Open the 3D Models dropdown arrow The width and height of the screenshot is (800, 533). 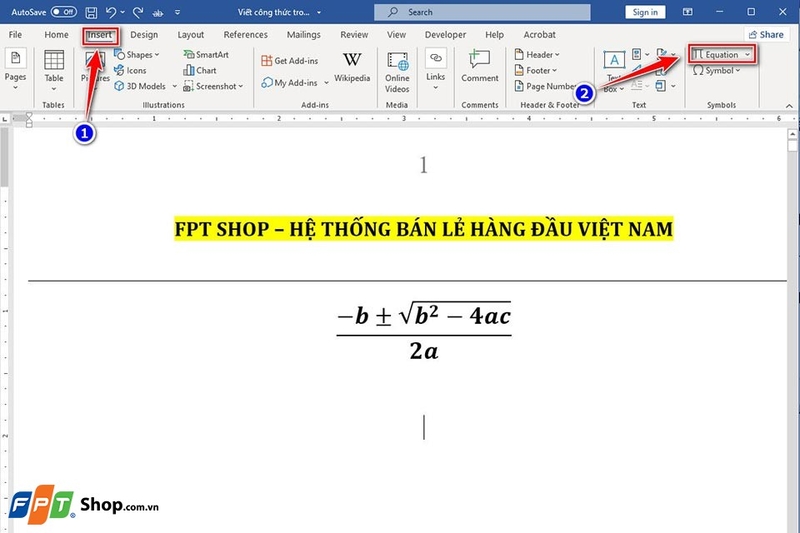(174, 86)
